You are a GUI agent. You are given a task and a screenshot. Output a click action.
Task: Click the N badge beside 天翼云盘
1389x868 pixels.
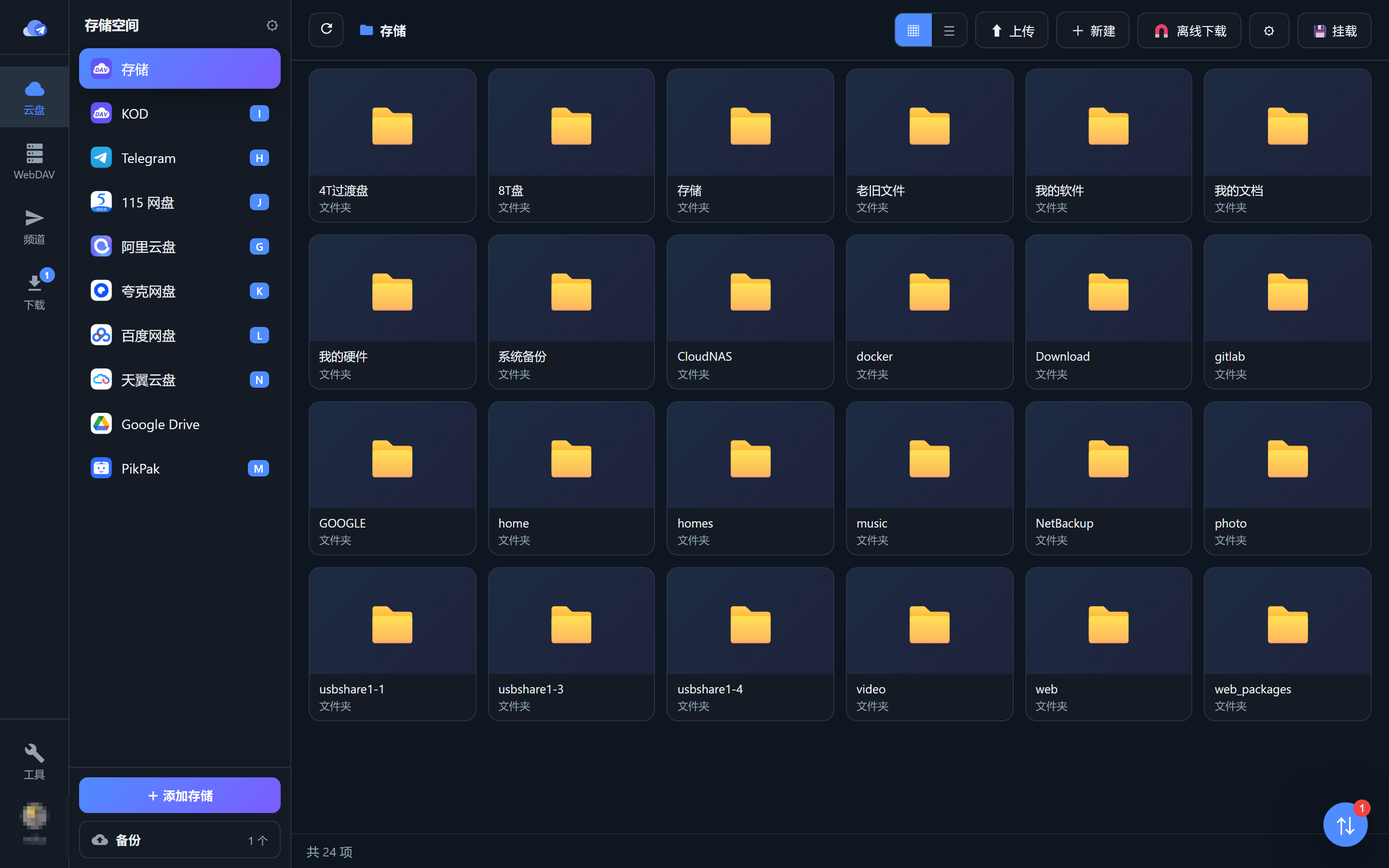(259, 380)
